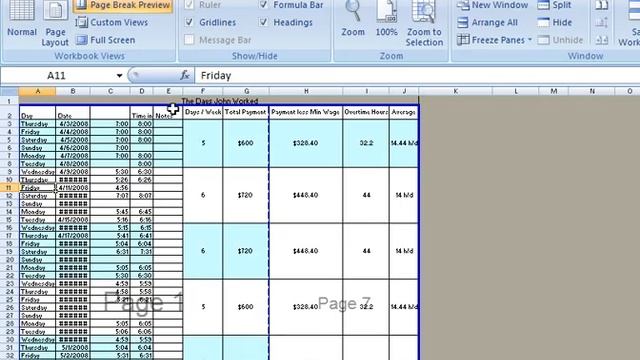Toggle Formula Bar checkbox
The image size is (640, 360).
[263, 5]
